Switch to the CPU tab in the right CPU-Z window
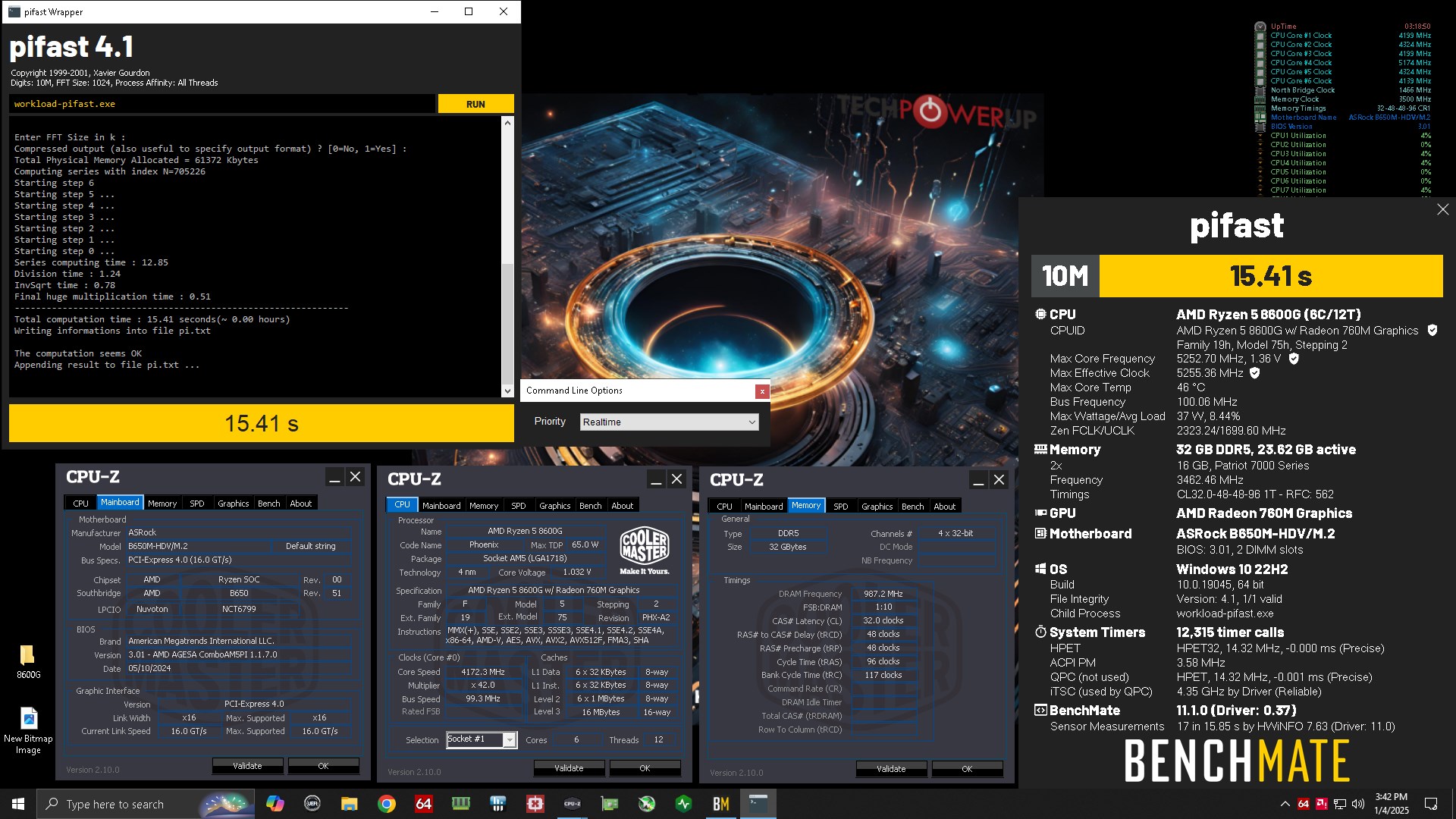 pos(725,507)
